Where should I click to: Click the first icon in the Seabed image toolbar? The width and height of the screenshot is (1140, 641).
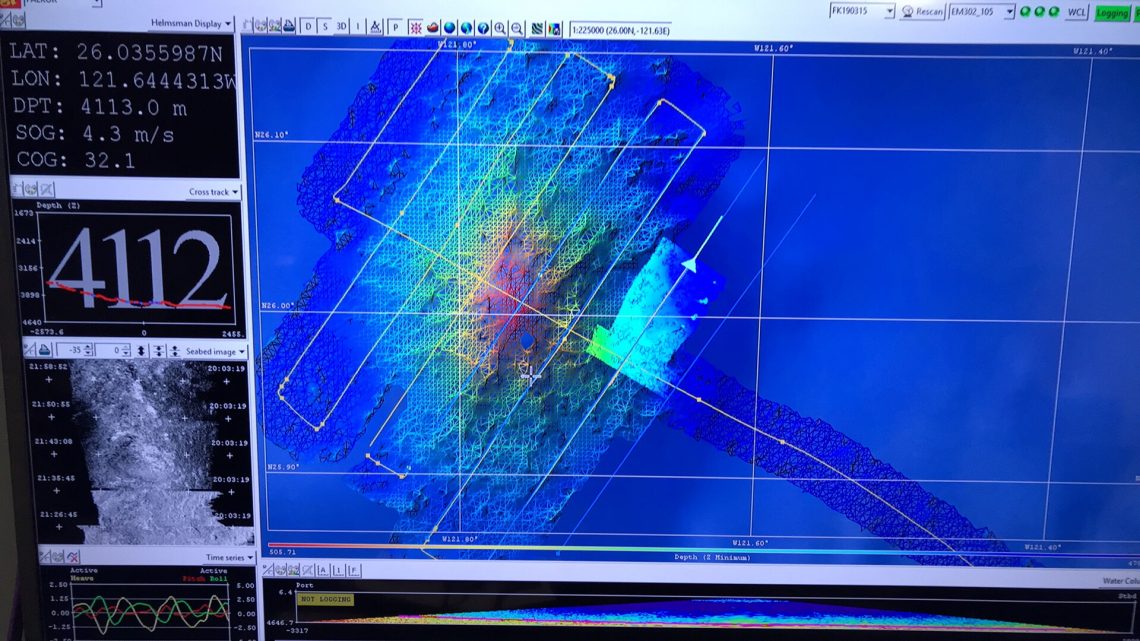pos(30,350)
